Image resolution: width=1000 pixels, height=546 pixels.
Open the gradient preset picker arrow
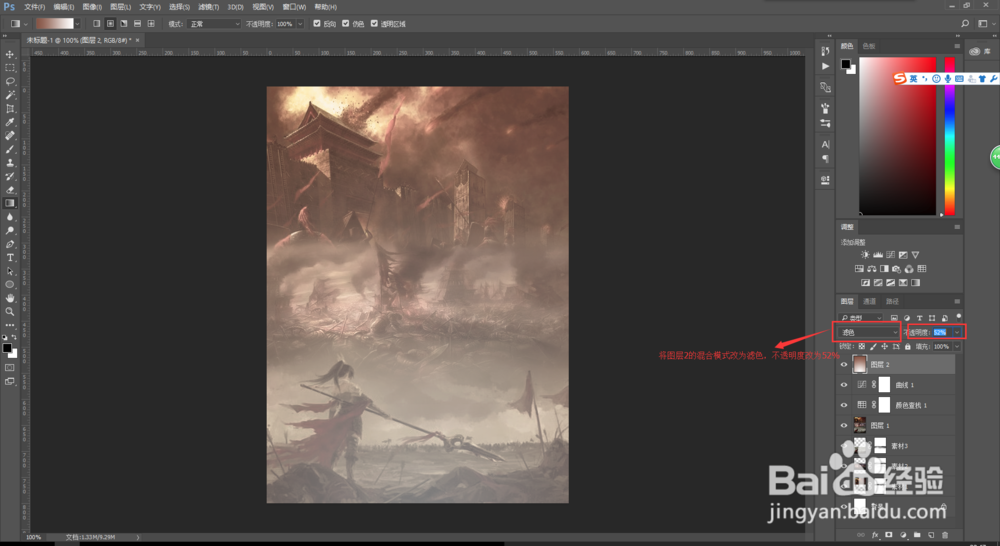pos(77,24)
